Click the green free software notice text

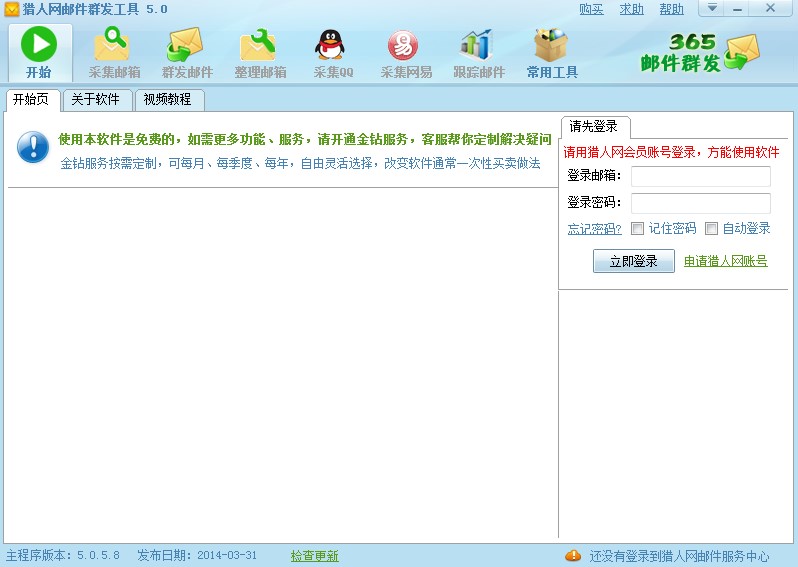tap(305, 139)
